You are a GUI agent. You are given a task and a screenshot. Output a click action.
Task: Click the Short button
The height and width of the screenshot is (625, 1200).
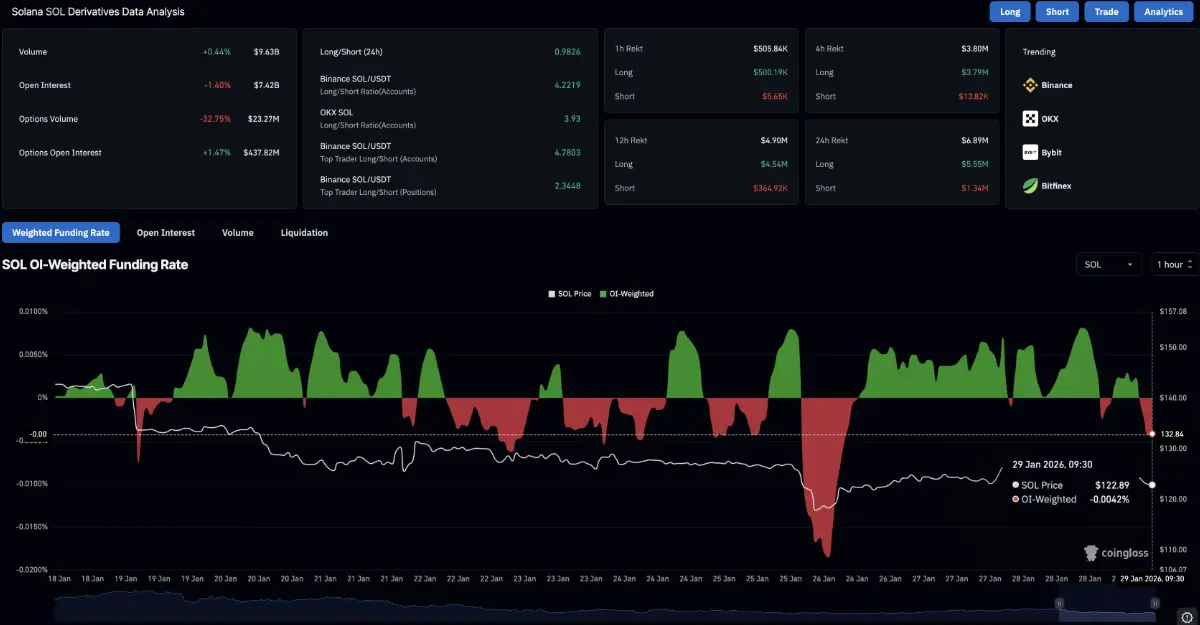1057,12
